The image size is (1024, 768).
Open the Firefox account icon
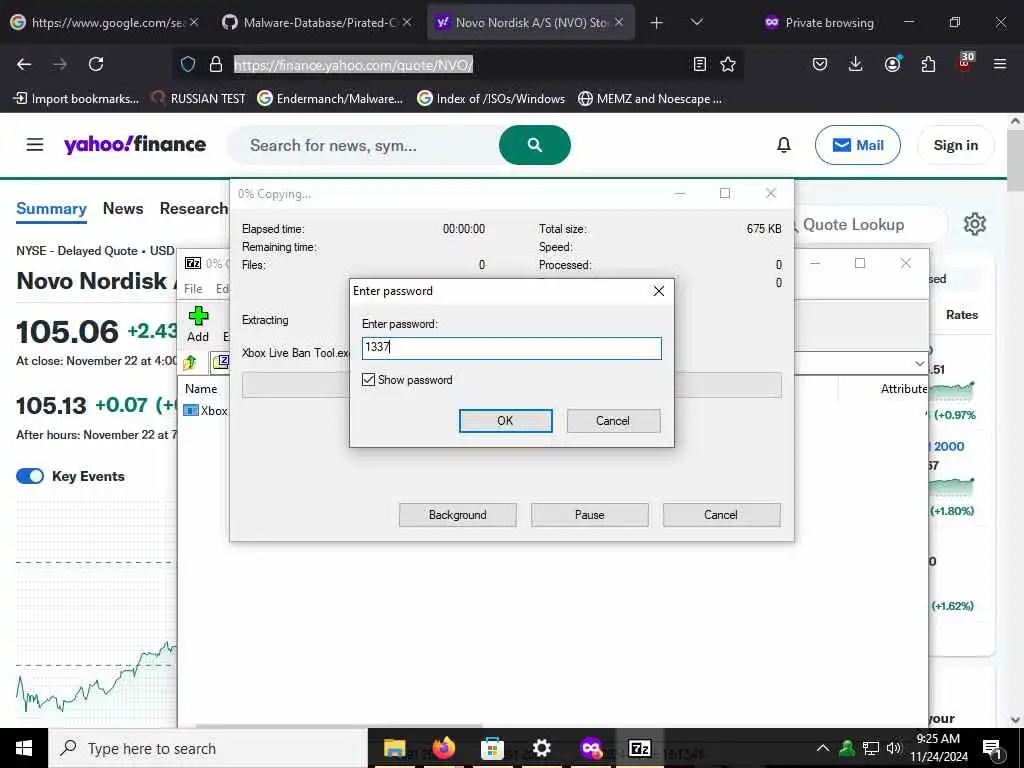(892, 64)
